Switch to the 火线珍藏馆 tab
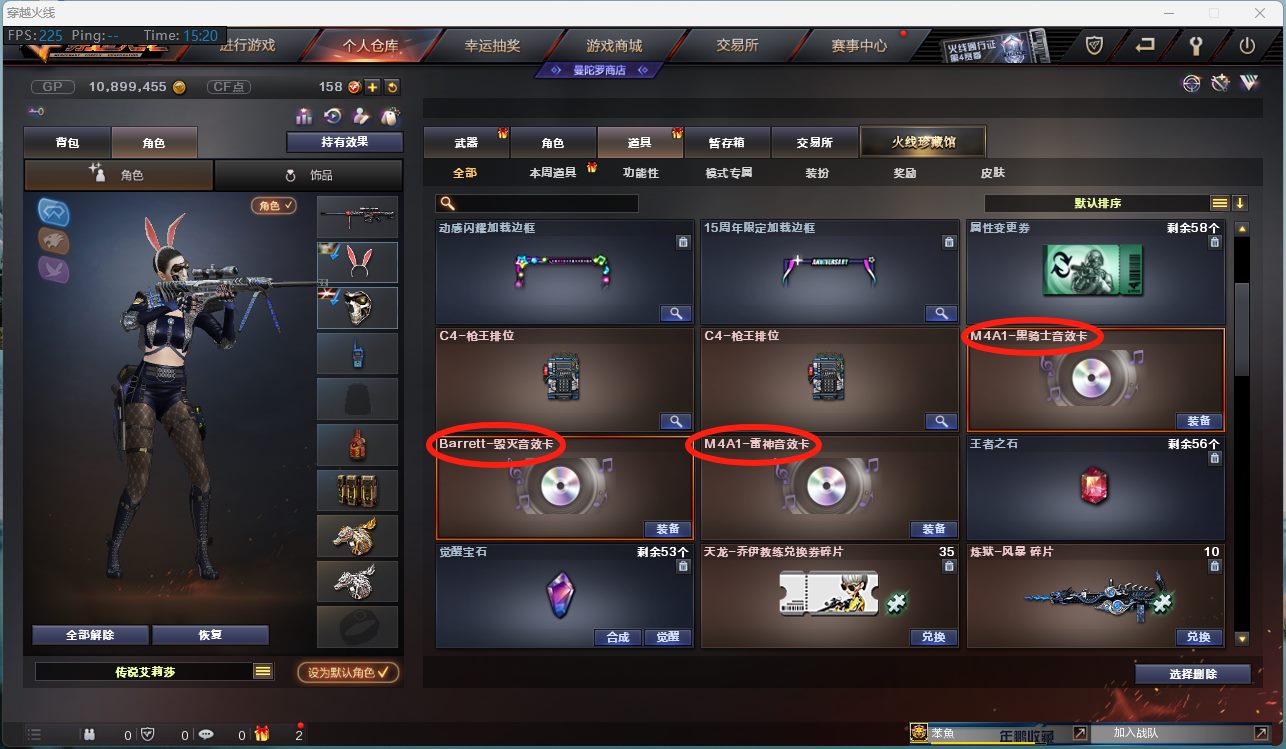 pos(923,142)
